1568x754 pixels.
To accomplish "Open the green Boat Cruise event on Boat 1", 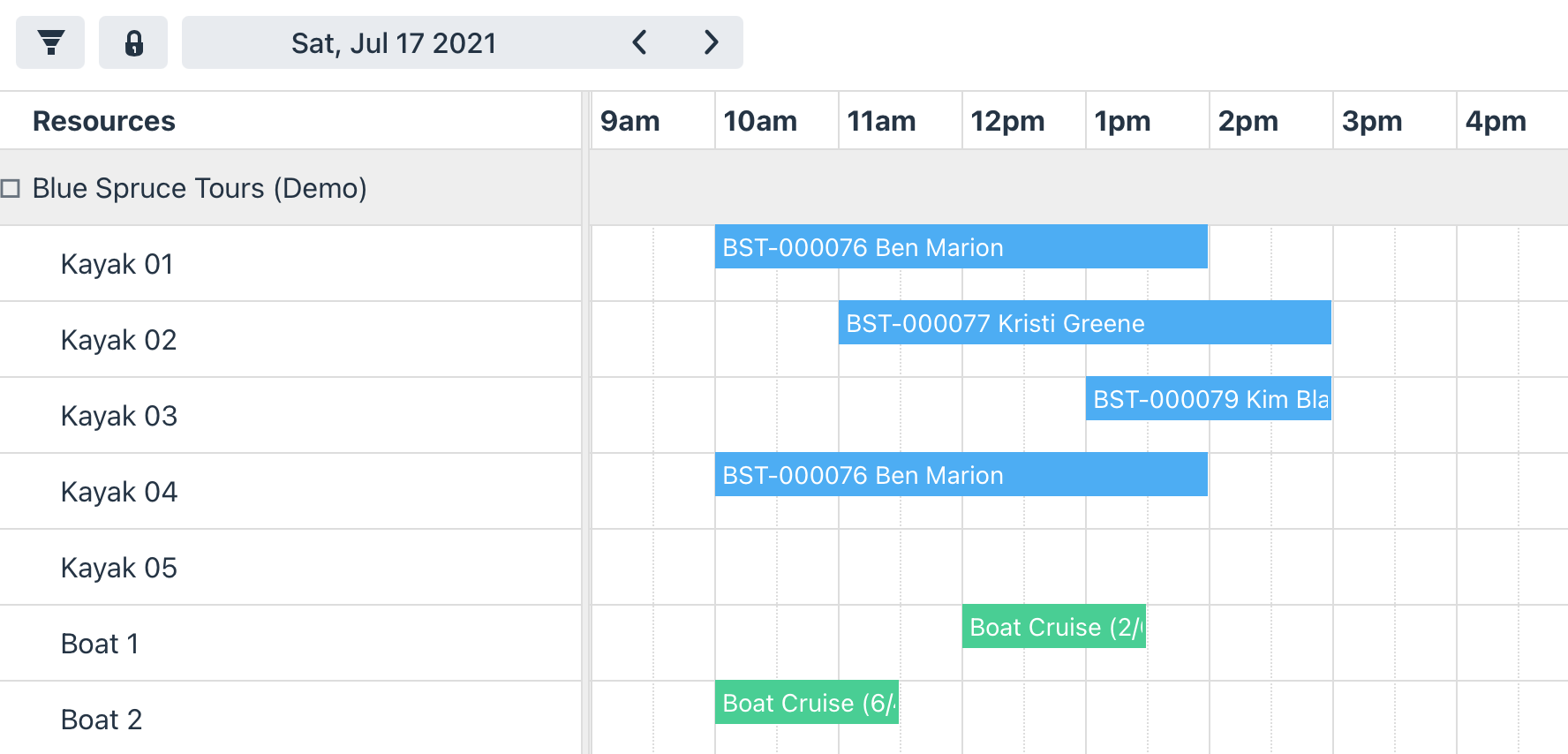I will point(1054,626).
